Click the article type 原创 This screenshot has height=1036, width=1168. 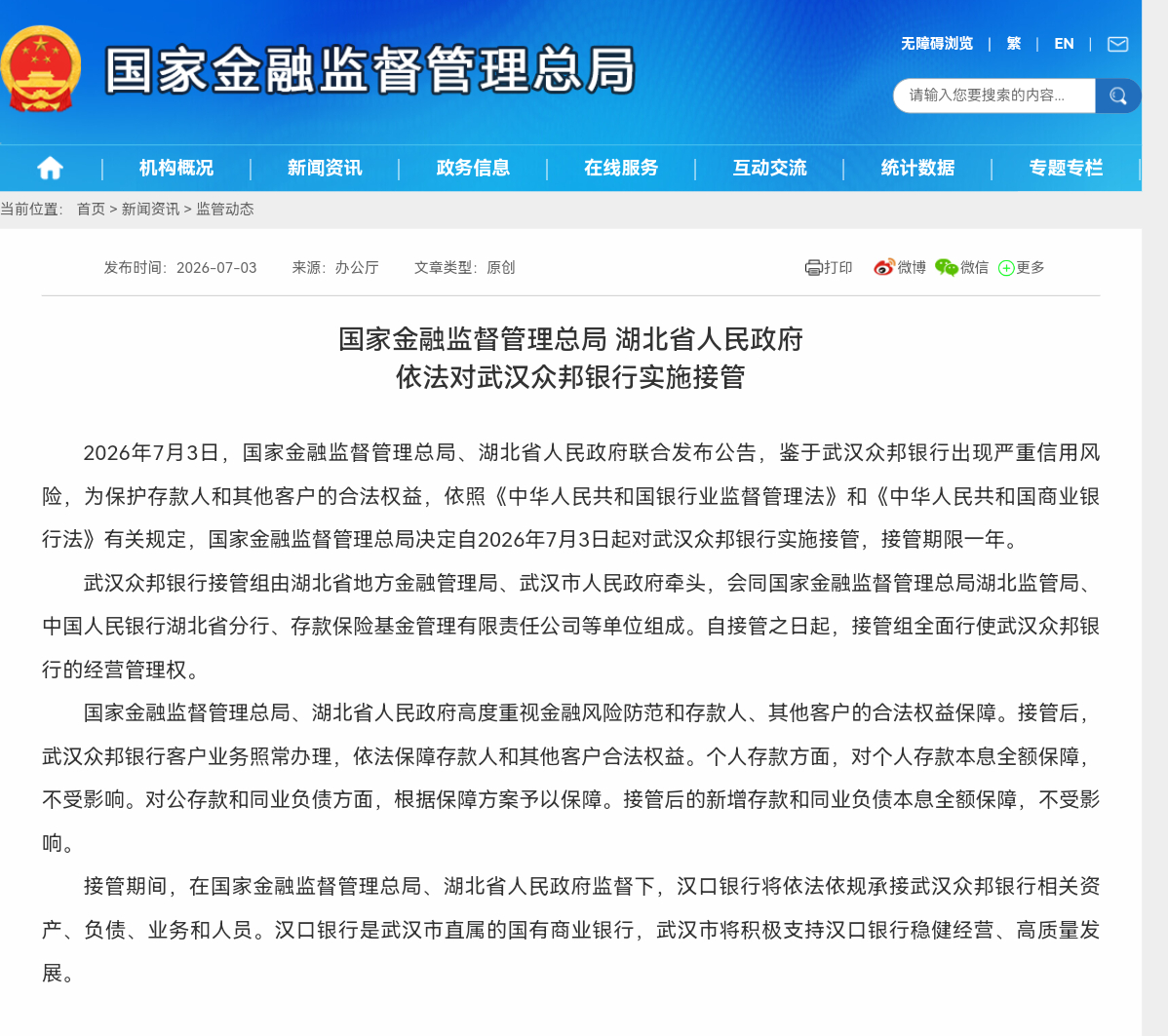point(500,267)
